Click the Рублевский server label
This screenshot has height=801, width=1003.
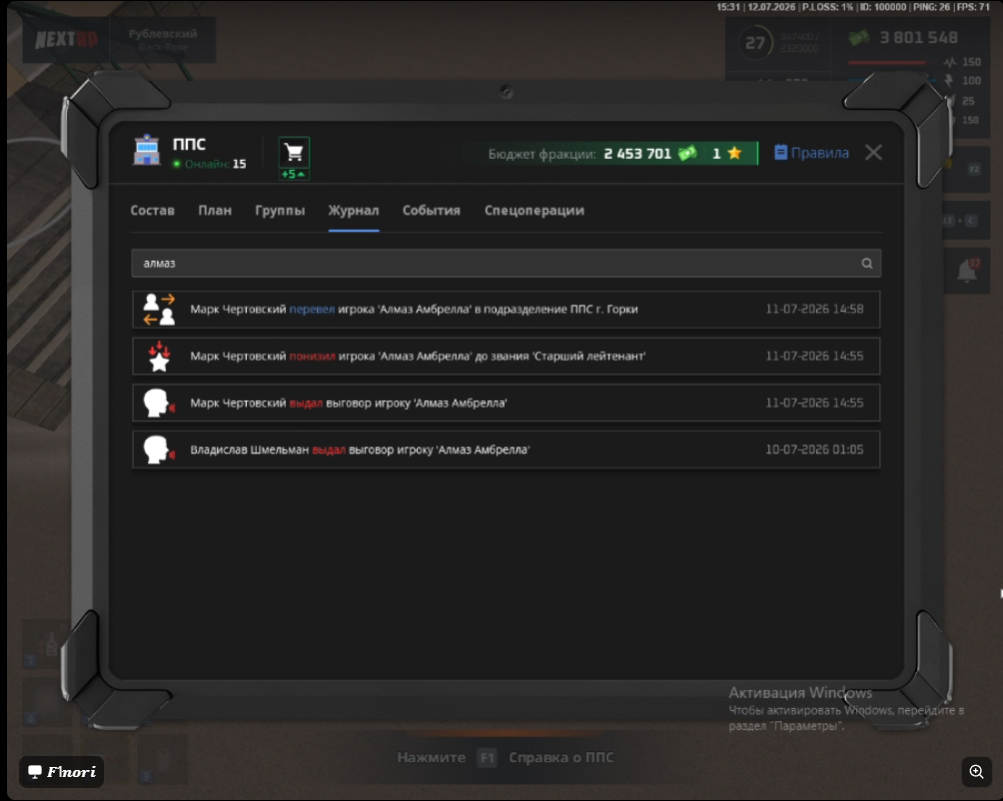tap(163, 34)
